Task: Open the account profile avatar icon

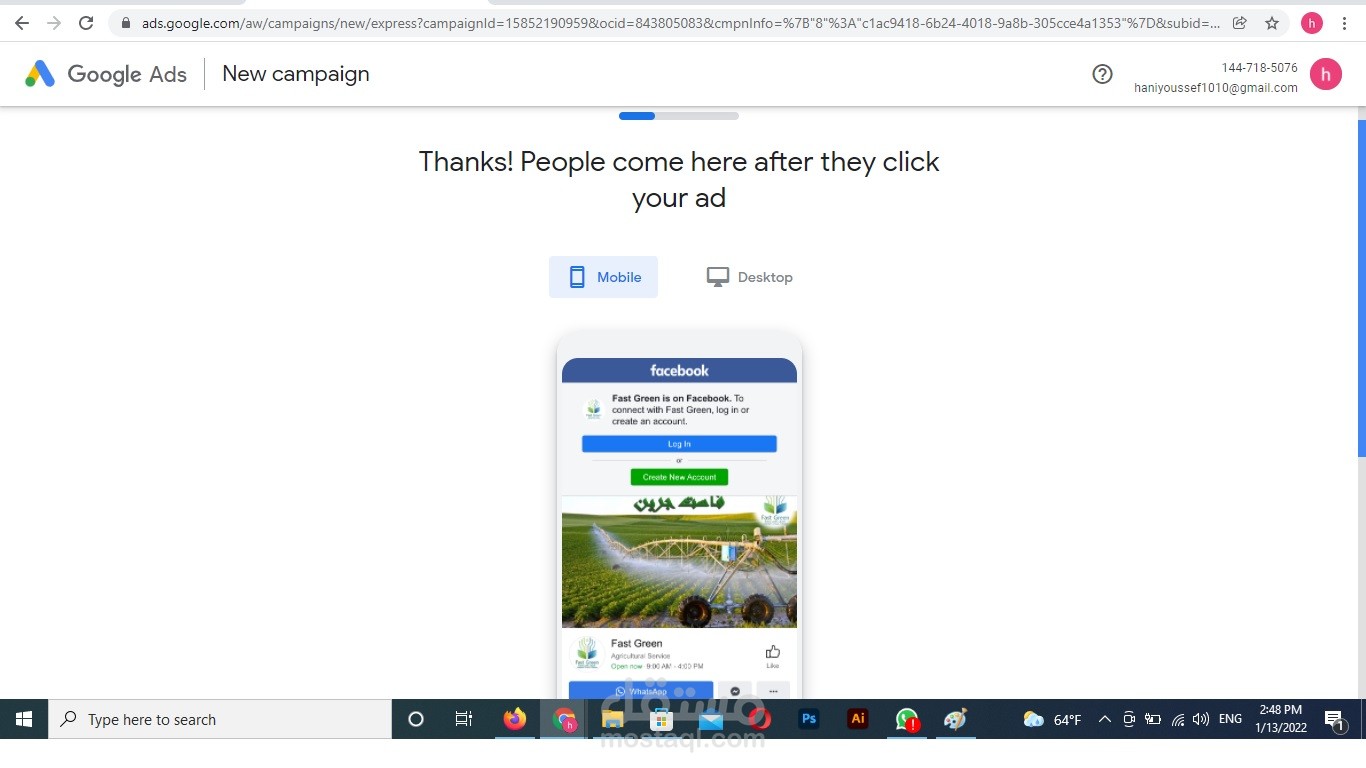Action: [x=1326, y=73]
